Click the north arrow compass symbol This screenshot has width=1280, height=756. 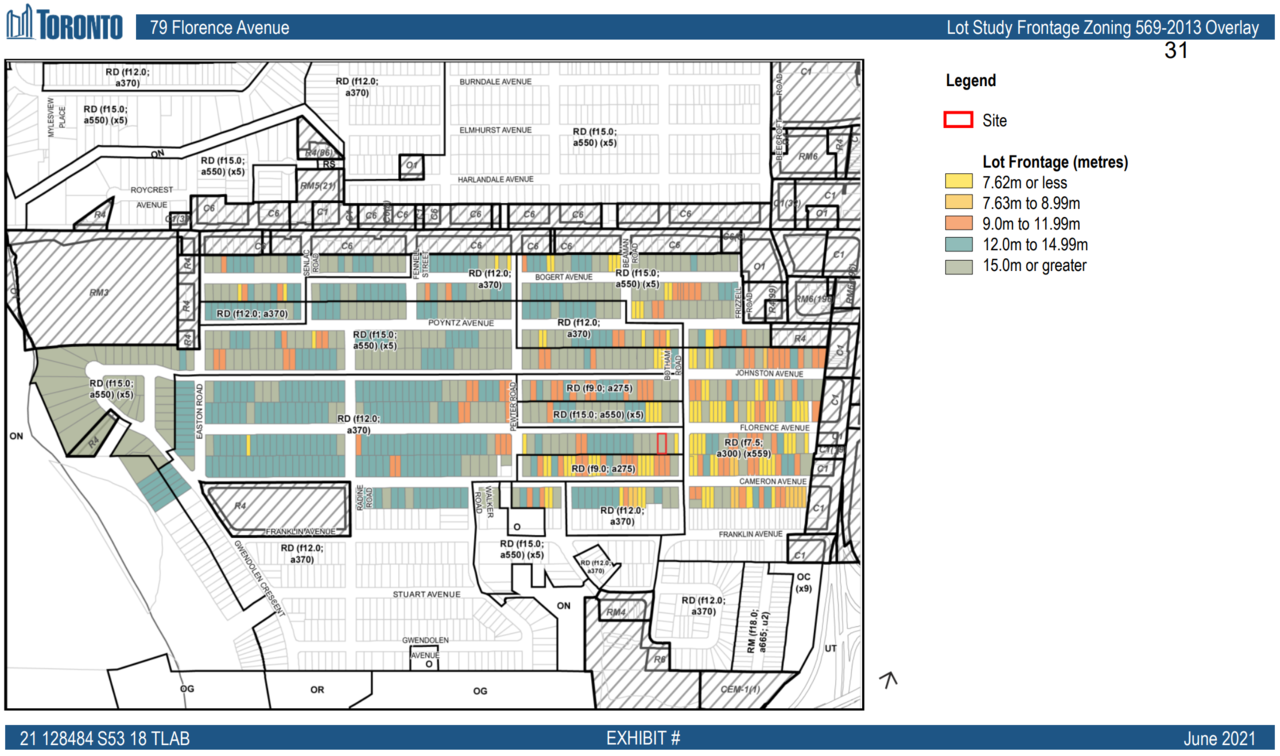click(887, 680)
